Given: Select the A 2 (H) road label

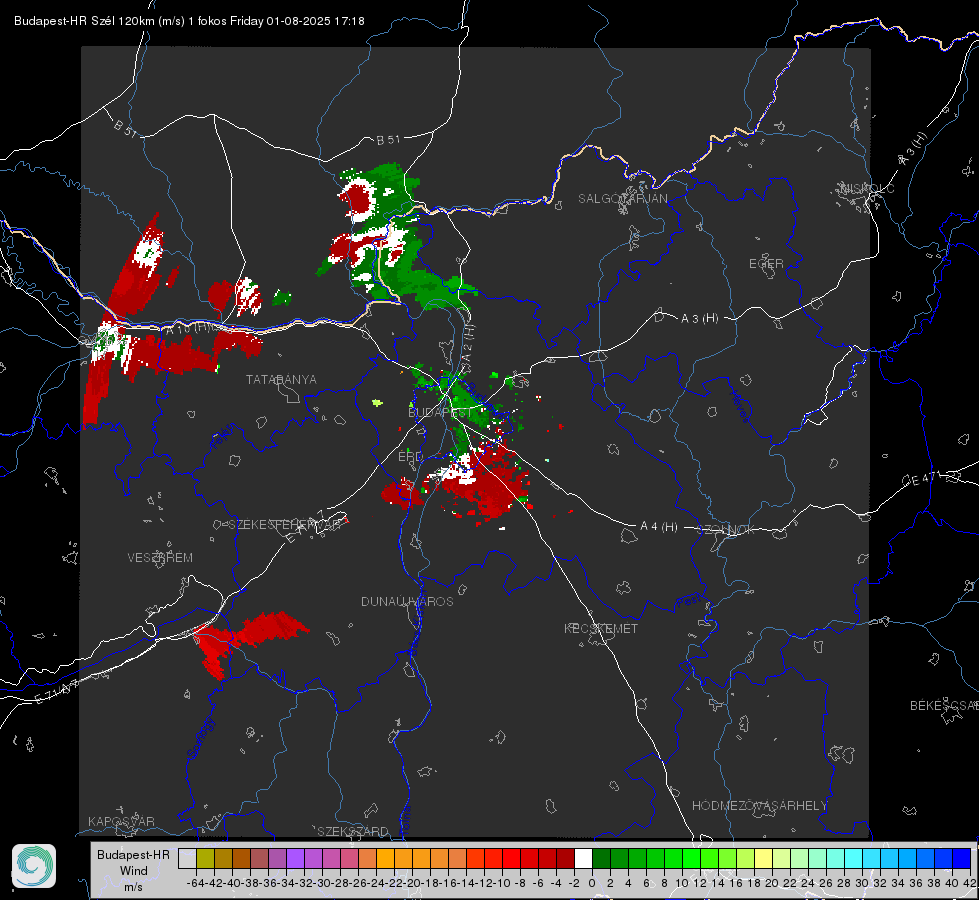Looking at the screenshot, I should click(x=466, y=347).
